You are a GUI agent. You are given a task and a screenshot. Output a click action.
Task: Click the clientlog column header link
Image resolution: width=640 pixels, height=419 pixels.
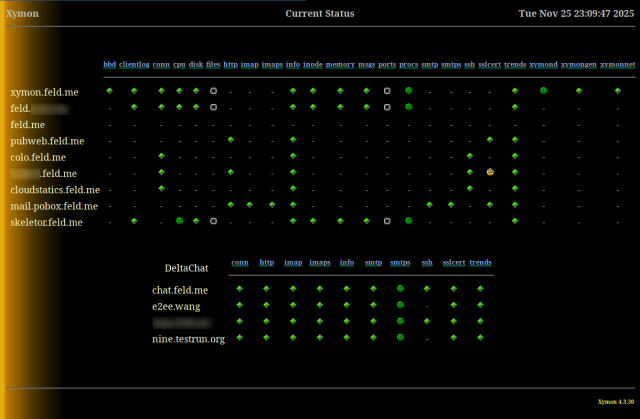[x=134, y=64]
